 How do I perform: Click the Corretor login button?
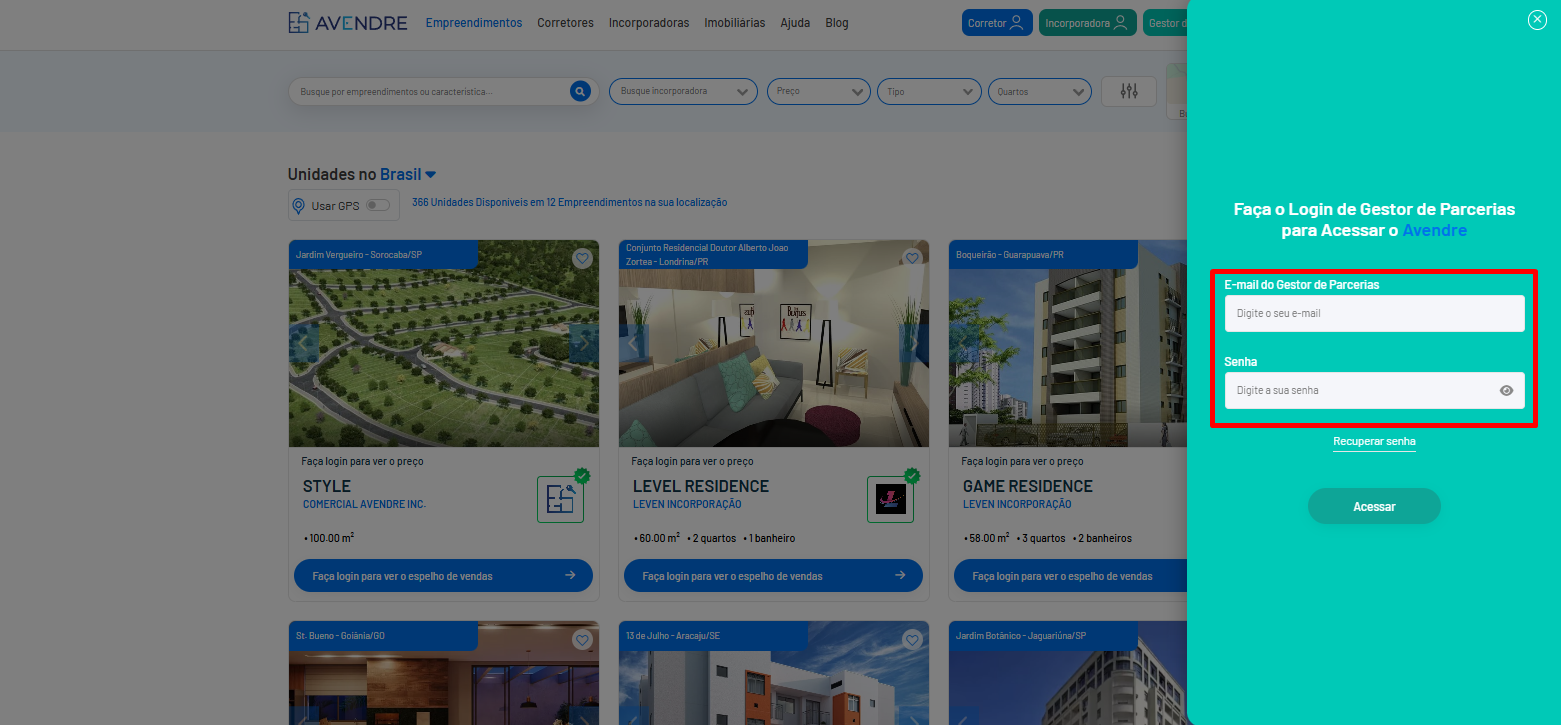997,23
